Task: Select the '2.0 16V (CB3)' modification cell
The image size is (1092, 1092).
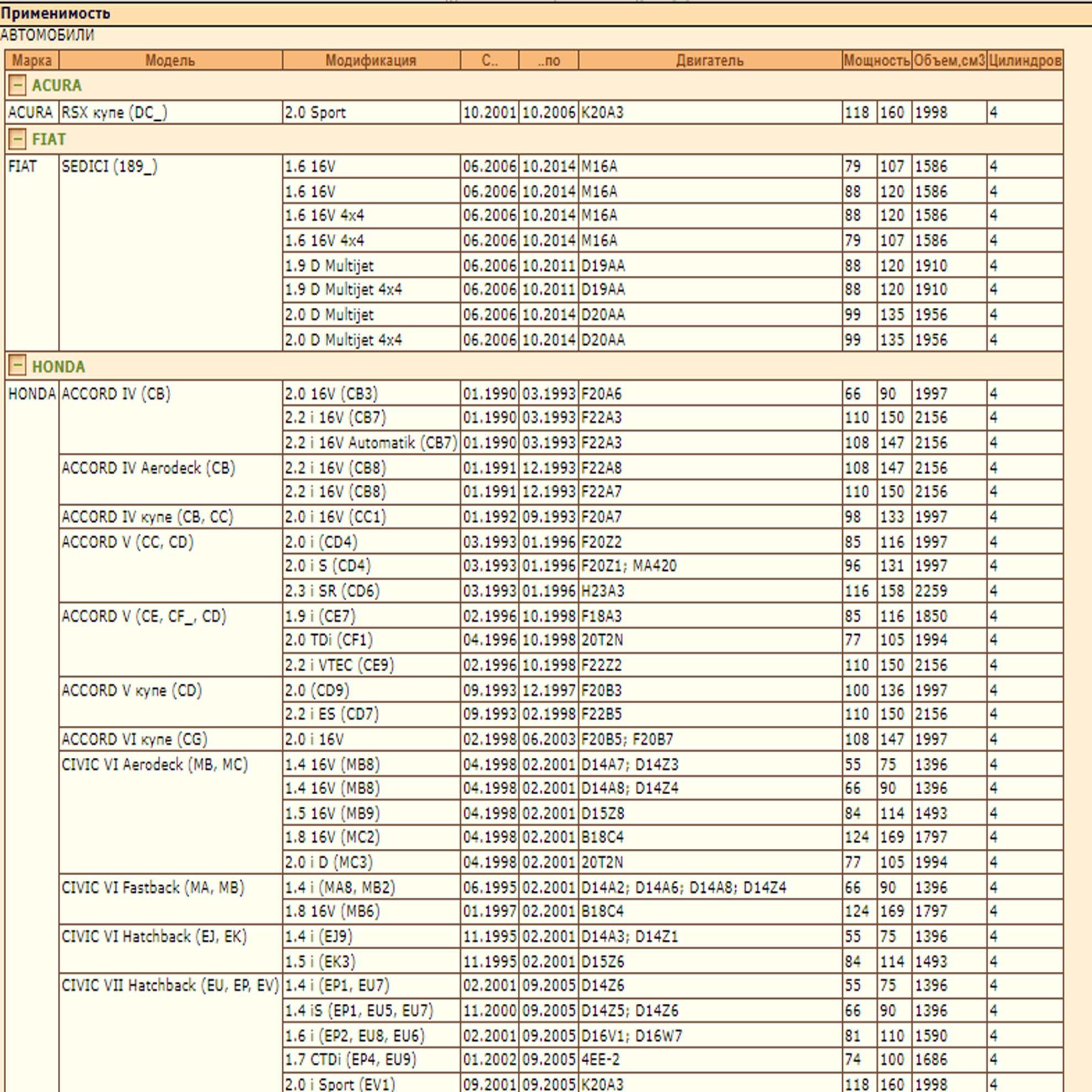Action: [x=371, y=393]
